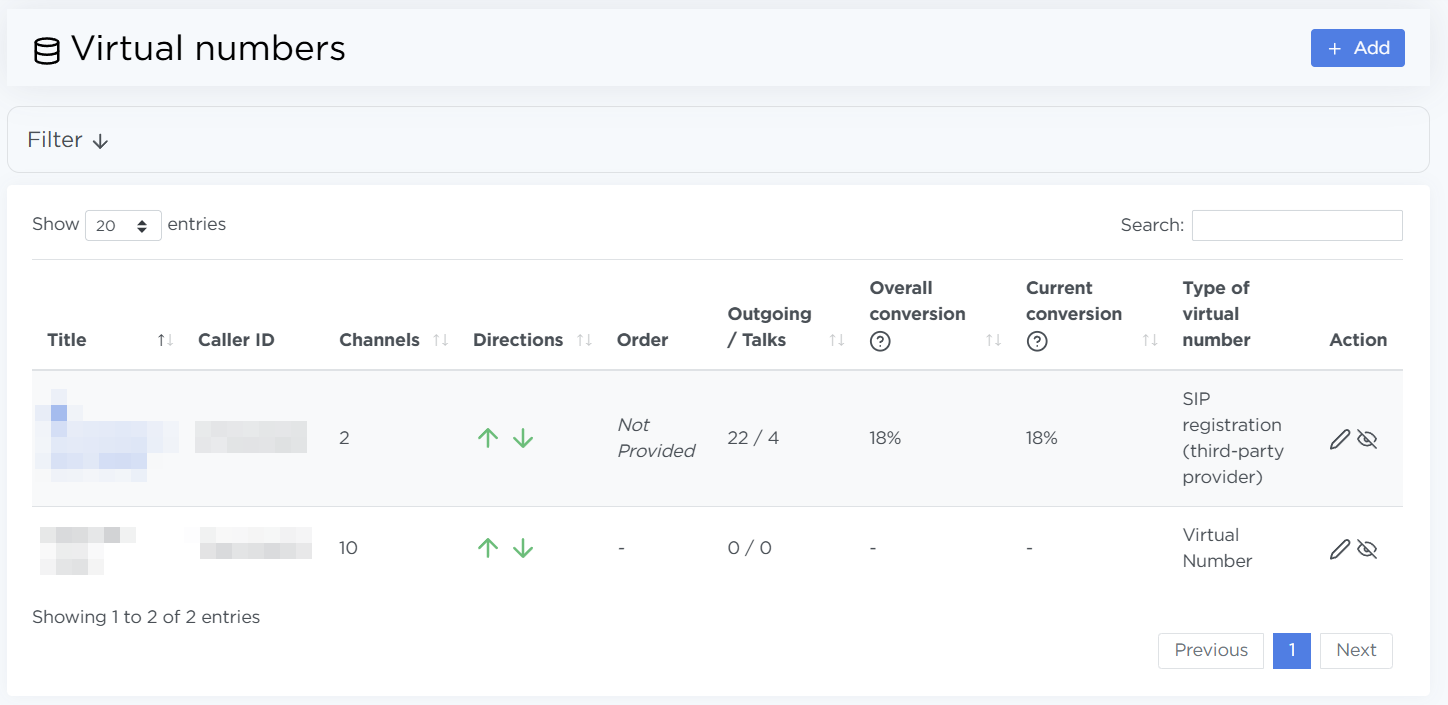Click the Current conversion help question mark
Viewport: 1448px width, 705px height.
point(1037,341)
